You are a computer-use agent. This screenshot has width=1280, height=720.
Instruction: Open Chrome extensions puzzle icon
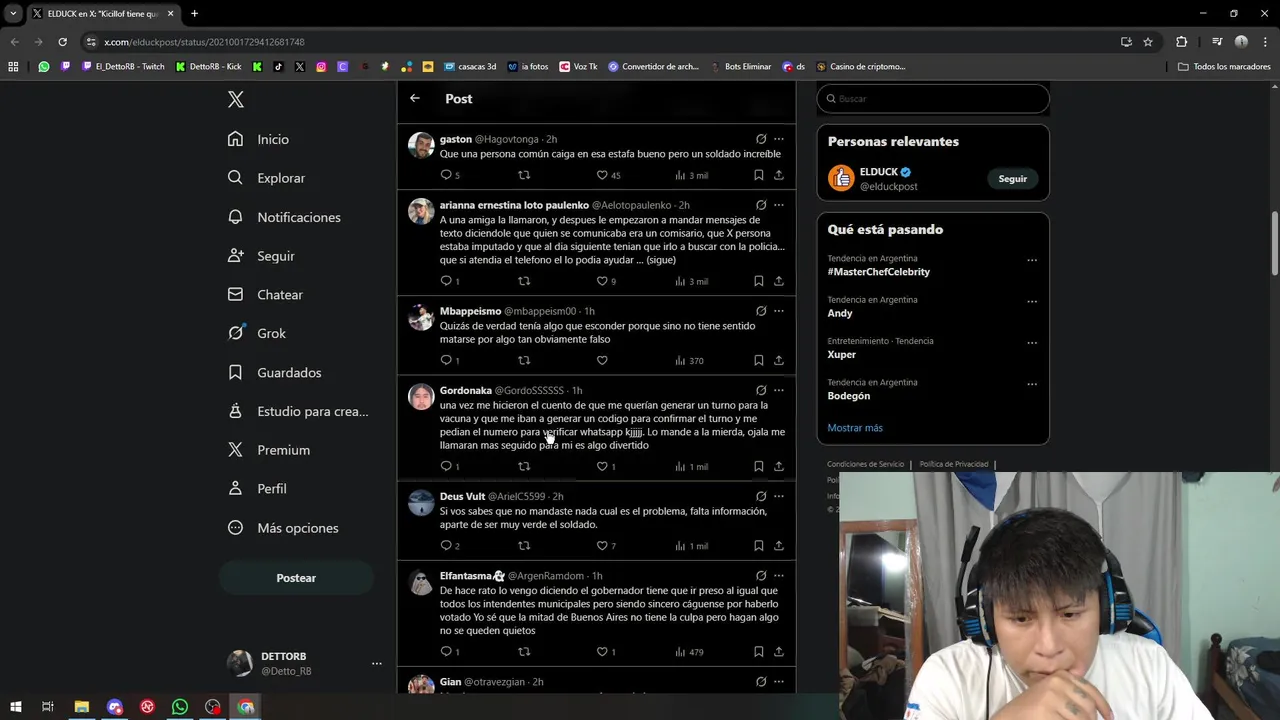[1182, 42]
